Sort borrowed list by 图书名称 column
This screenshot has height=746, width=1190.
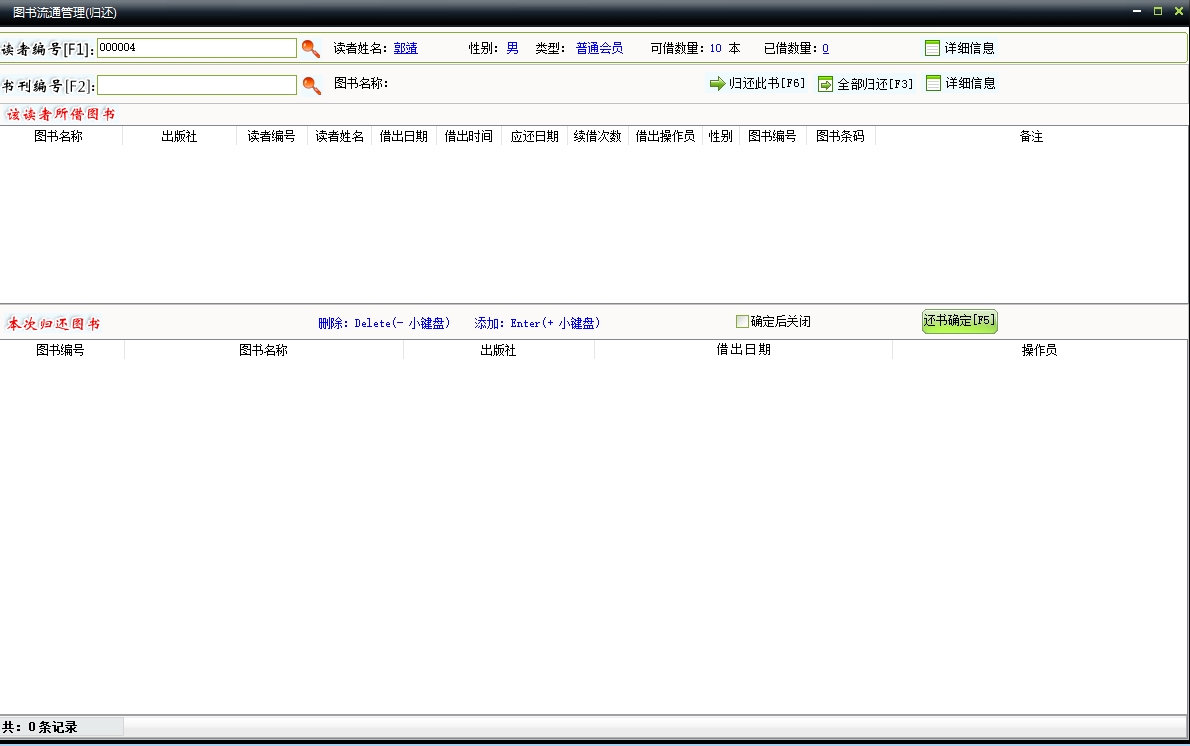[58, 137]
